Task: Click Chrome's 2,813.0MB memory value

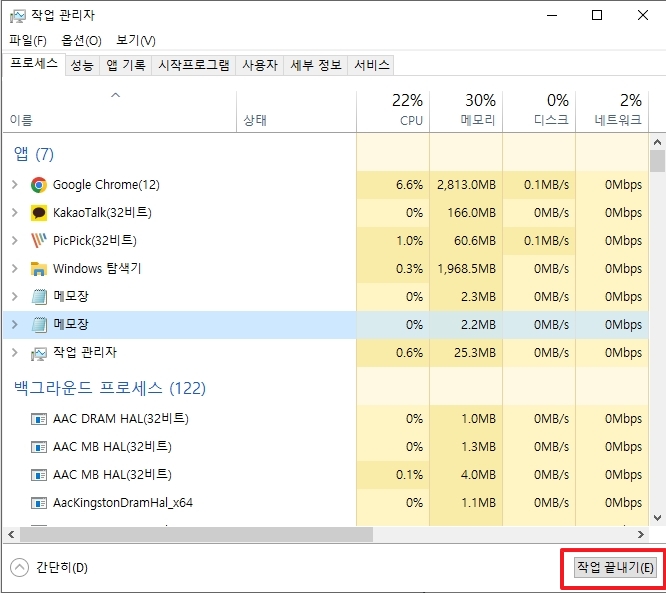Action: pyautogui.click(x=466, y=185)
